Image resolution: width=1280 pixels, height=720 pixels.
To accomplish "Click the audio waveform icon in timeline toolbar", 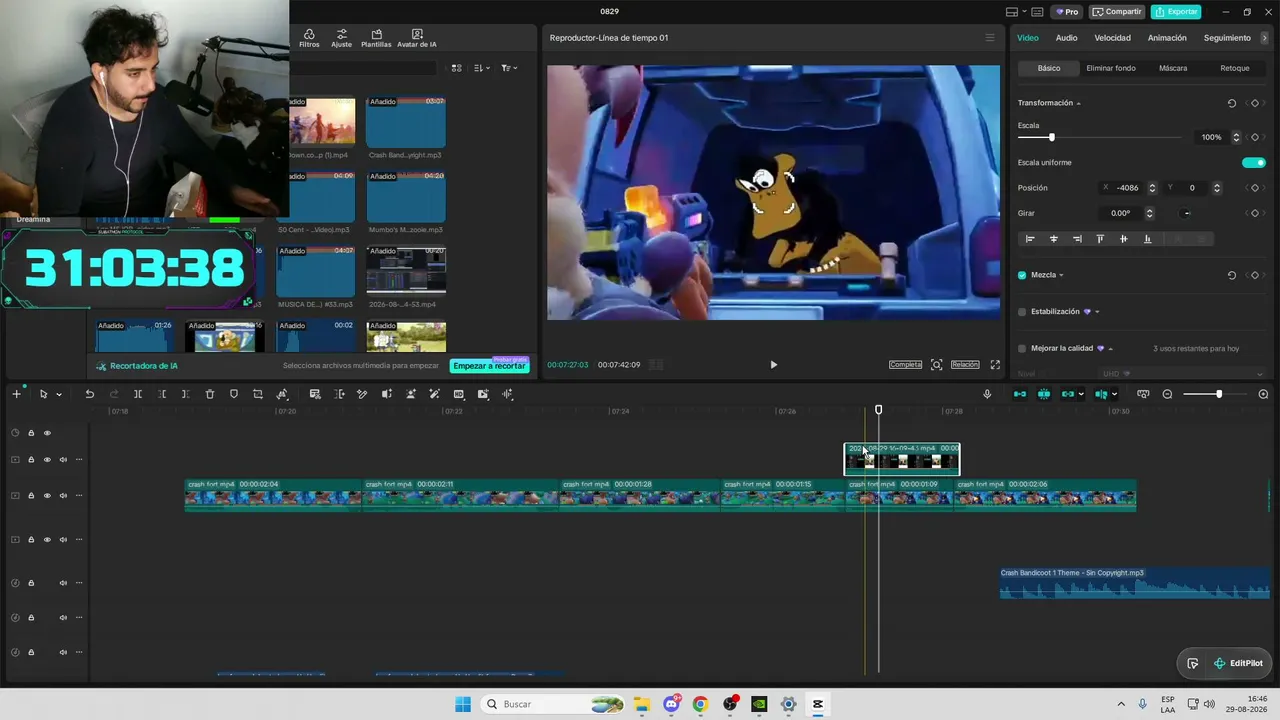I will tap(507, 394).
